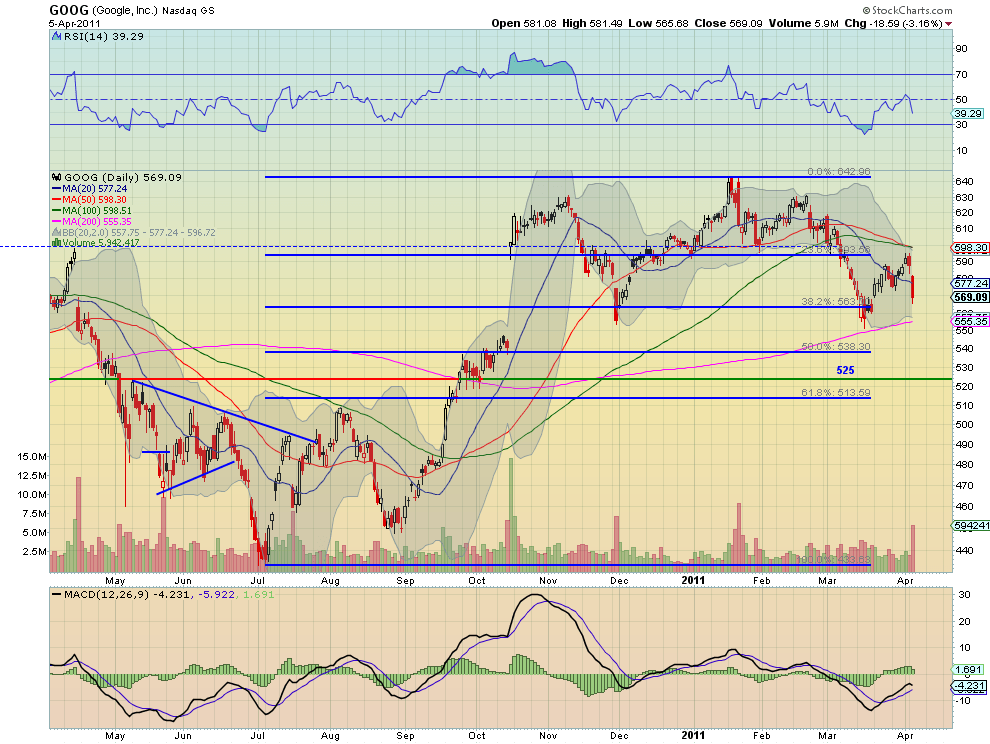Click the -5.922 MACD signal value in legend
Viewport: 990px width, 744px height.
point(215,595)
